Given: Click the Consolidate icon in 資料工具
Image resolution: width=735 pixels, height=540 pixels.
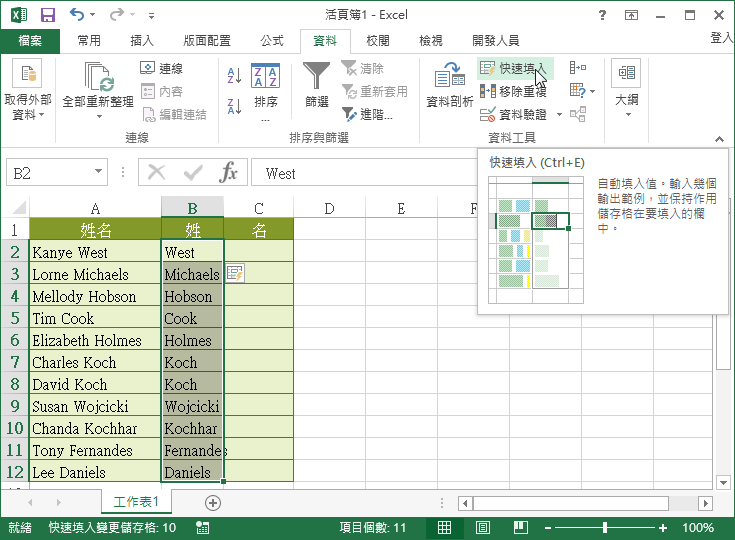Looking at the screenshot, I should (578, 68).
